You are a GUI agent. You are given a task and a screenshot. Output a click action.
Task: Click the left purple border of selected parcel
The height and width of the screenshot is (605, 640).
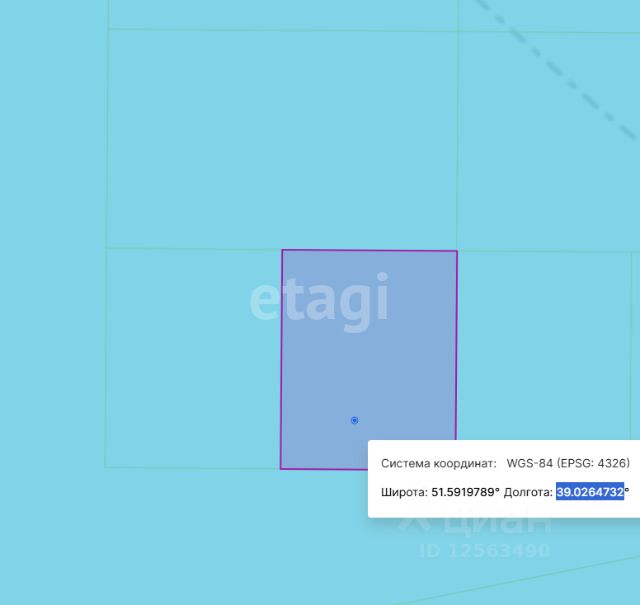tap(281, 359)
